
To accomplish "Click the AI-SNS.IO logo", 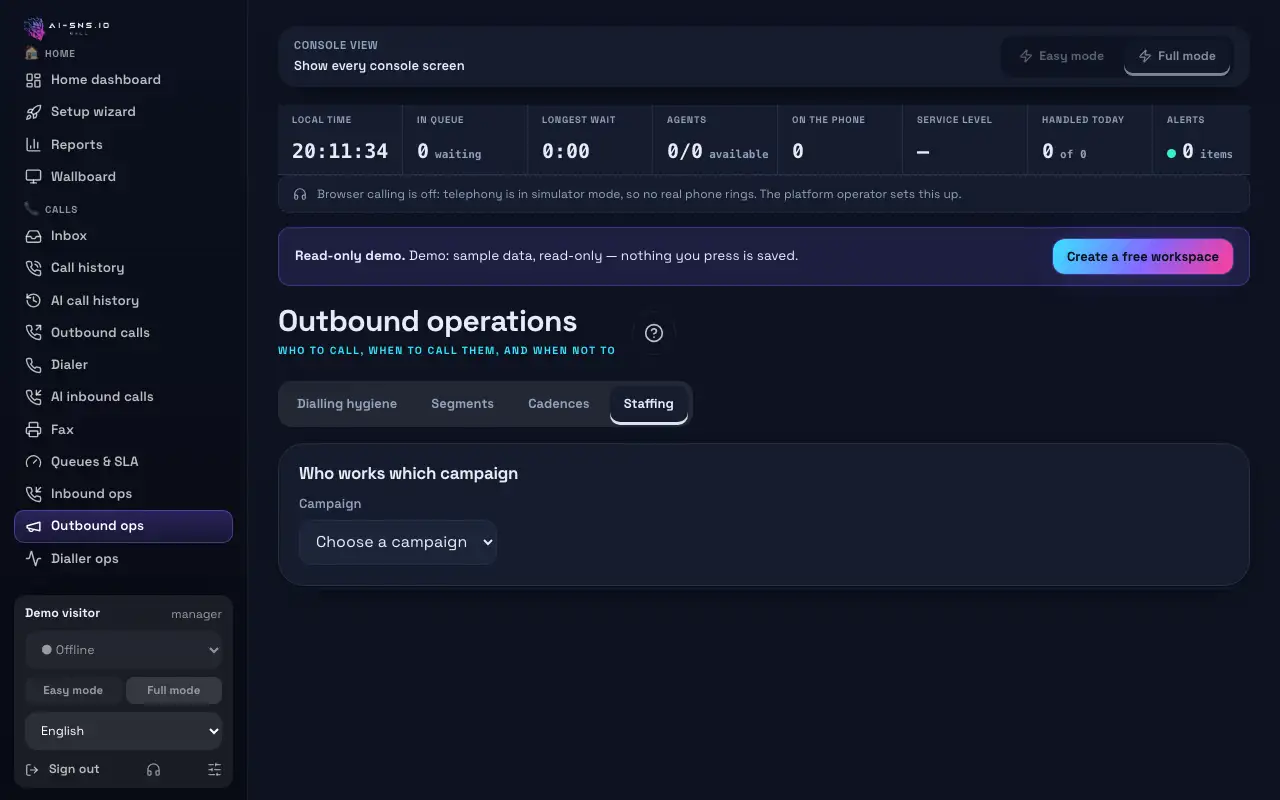I will click(67, 27).
